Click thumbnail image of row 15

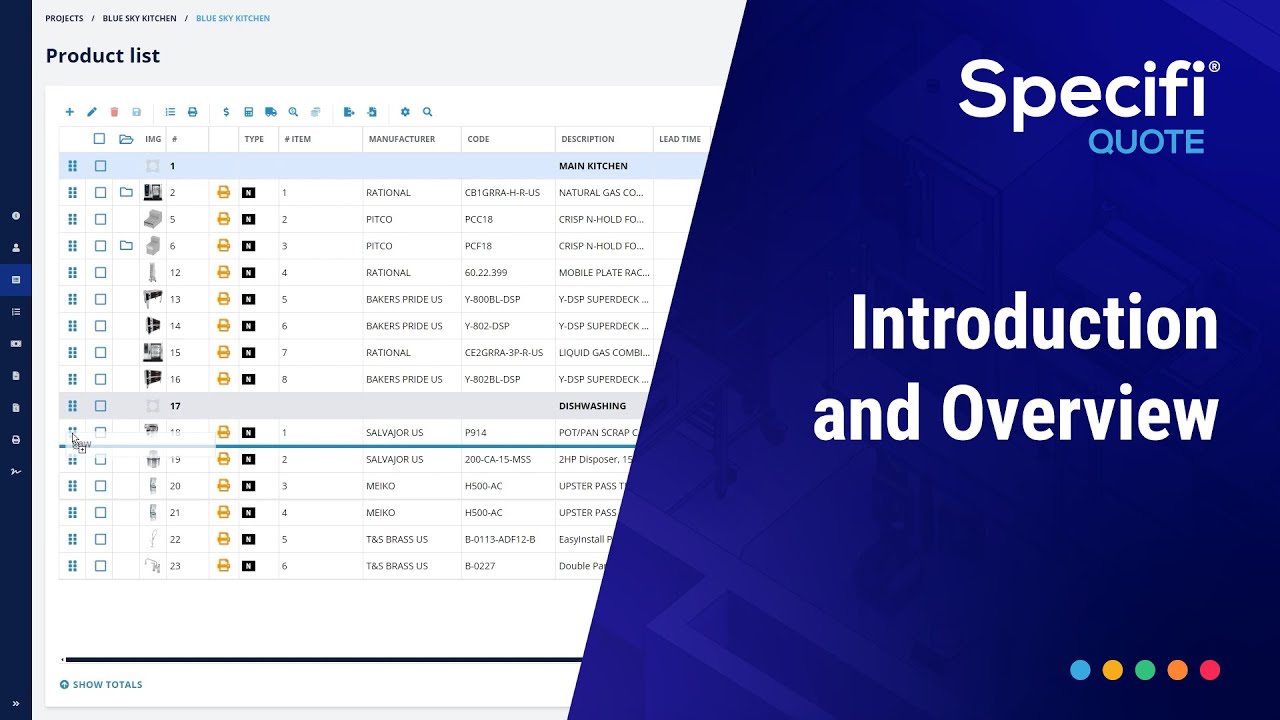[x=153, y=352]
